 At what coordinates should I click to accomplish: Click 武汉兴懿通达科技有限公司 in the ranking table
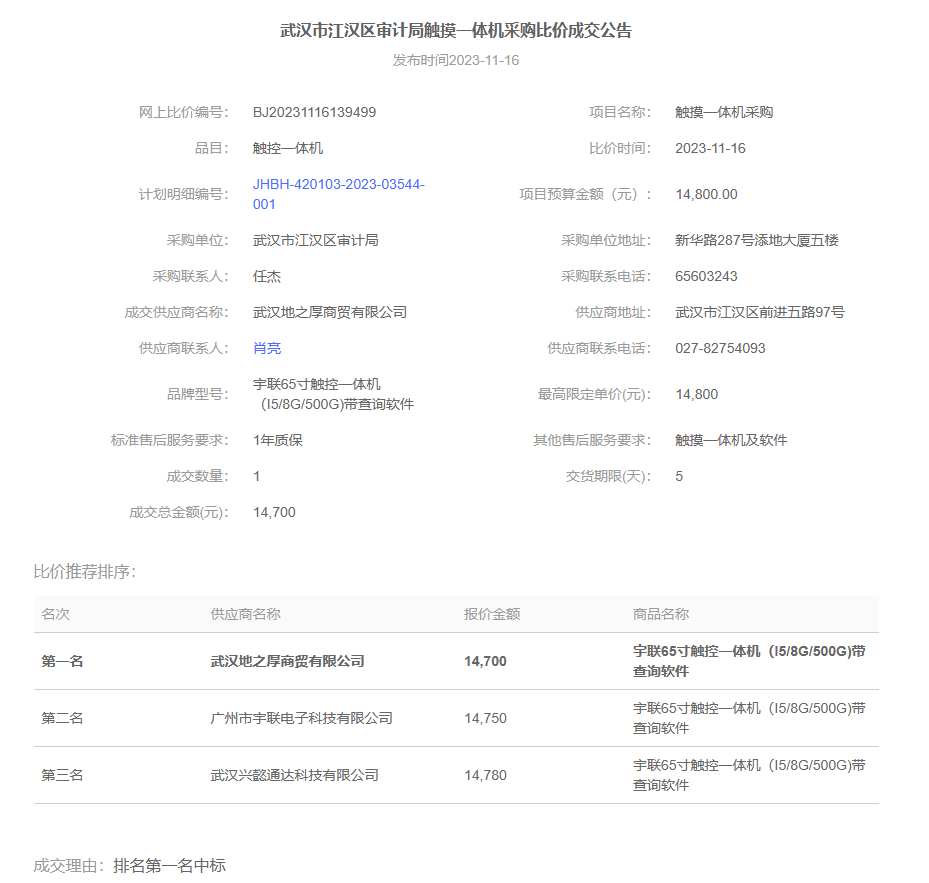point(294,775)
